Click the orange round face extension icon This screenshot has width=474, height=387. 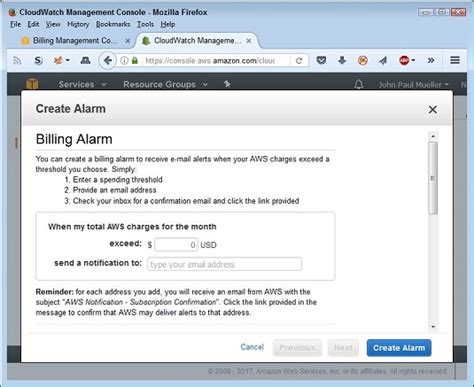click(363, 60)
